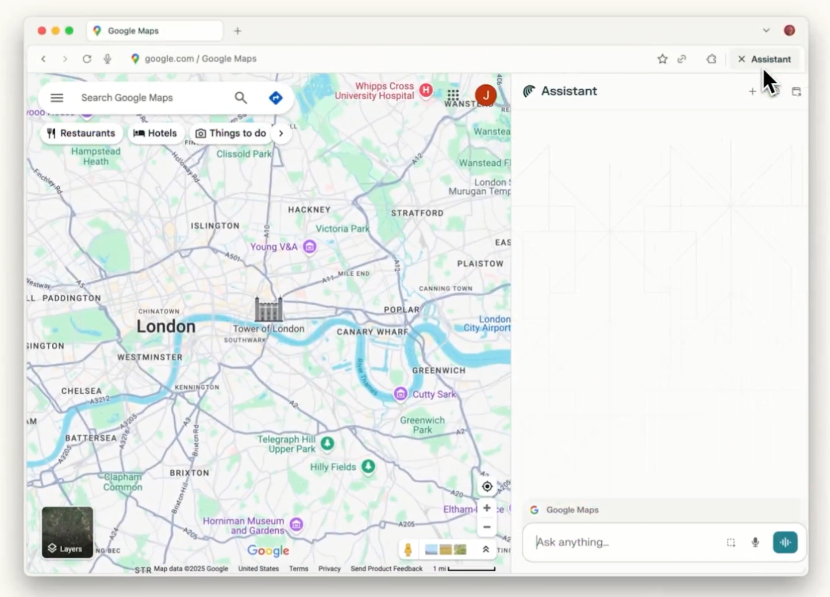Click the Hampstead Heath label
This screenshot has height=597, width=830.
pos(96,156)
